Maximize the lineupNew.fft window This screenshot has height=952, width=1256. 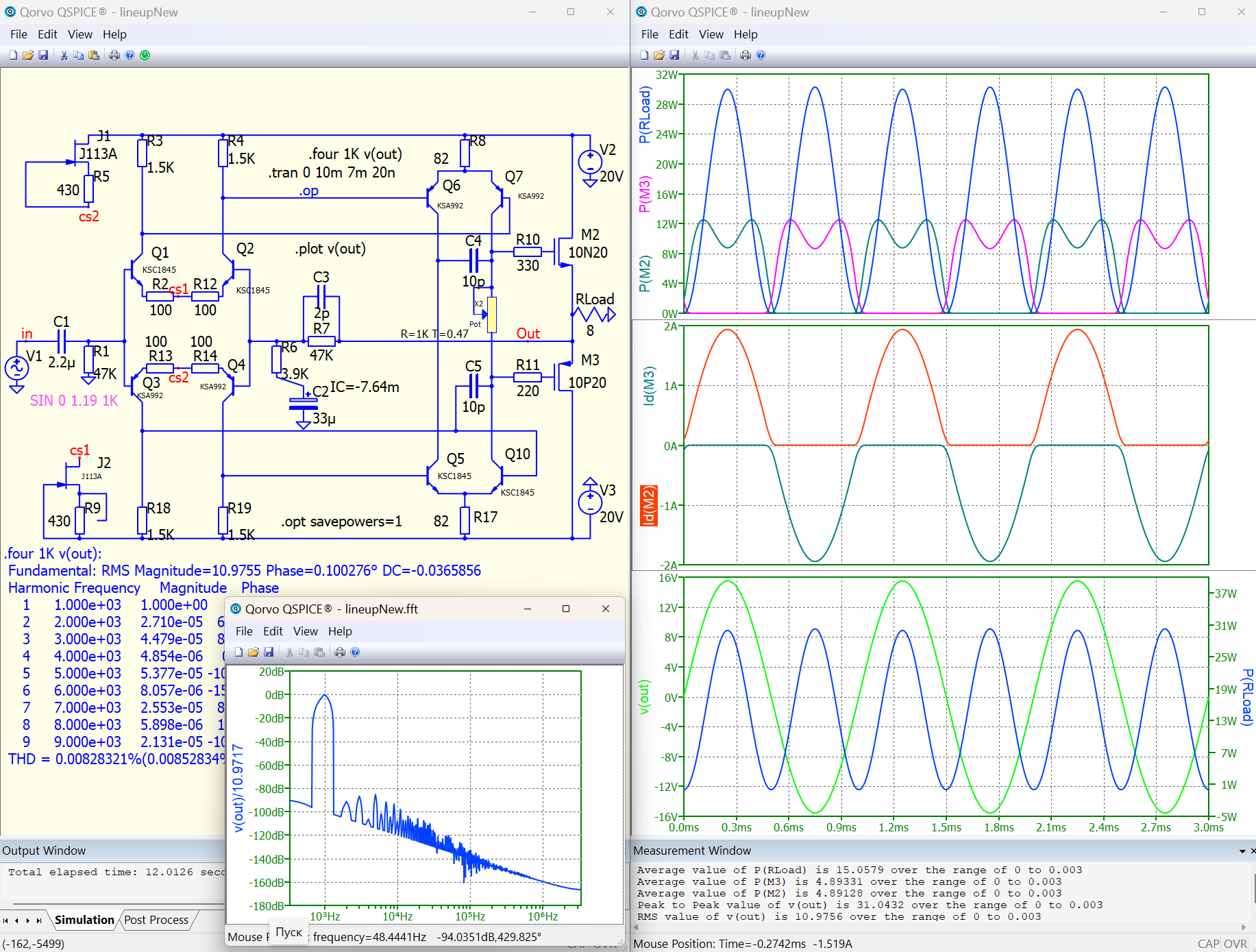(x=566, y=609)
